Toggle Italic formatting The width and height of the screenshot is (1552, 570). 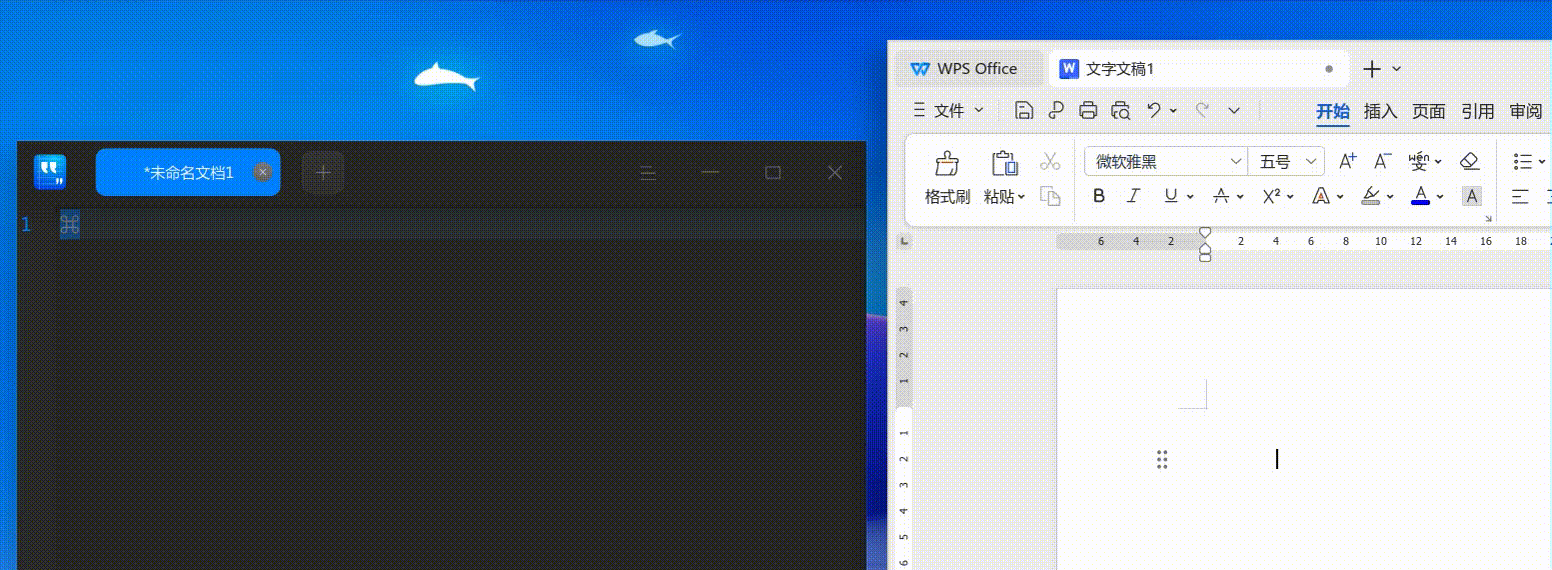[1133, 196]
